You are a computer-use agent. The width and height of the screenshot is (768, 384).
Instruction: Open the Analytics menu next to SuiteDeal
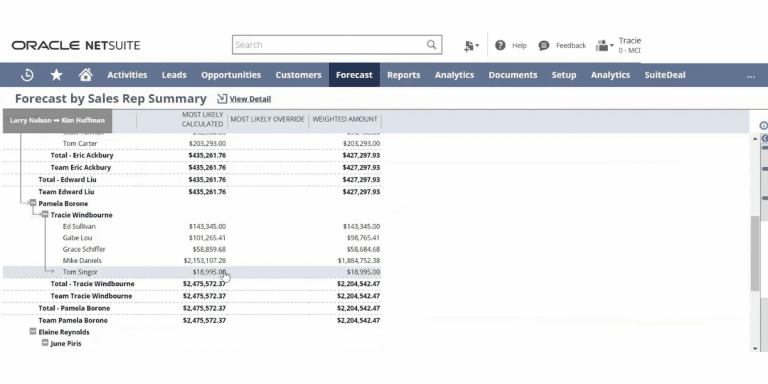click(x=610, y=75)
